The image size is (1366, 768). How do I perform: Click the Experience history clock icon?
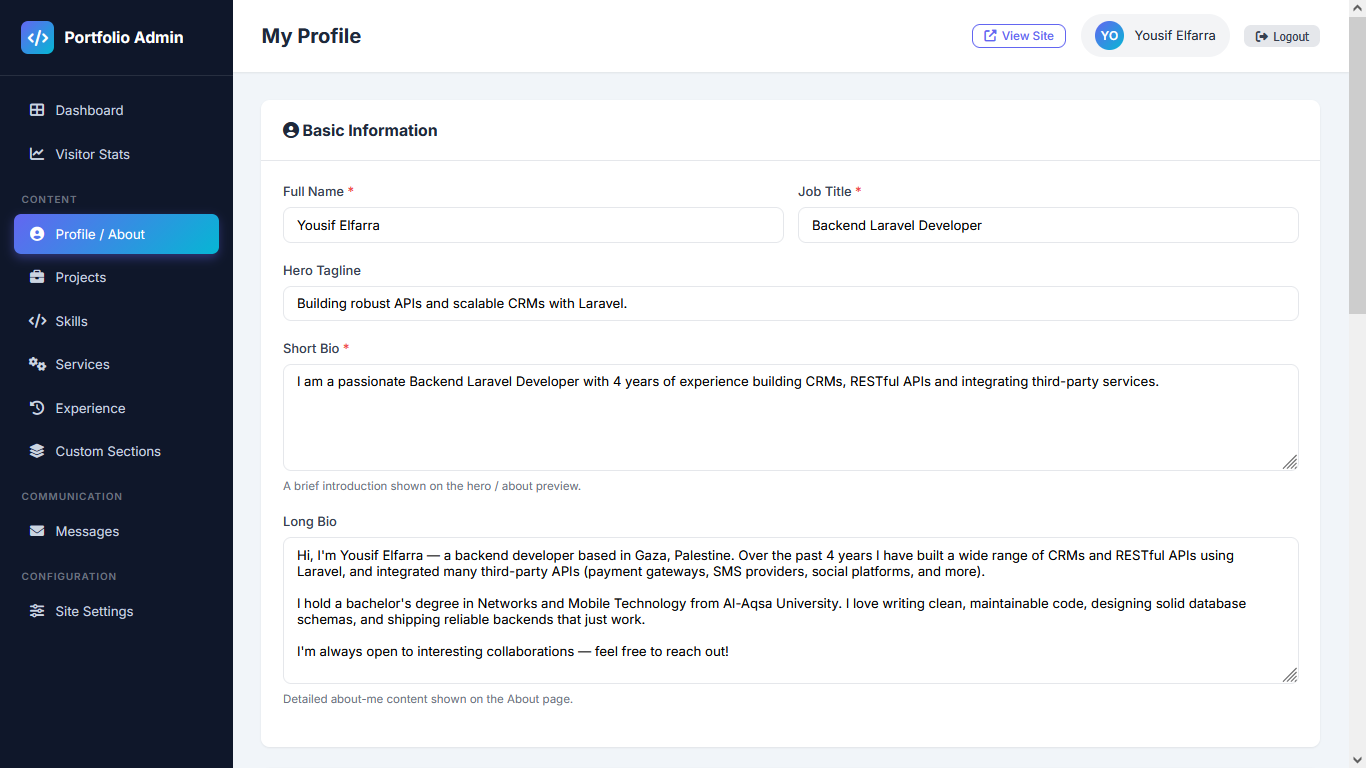point(37,408)
